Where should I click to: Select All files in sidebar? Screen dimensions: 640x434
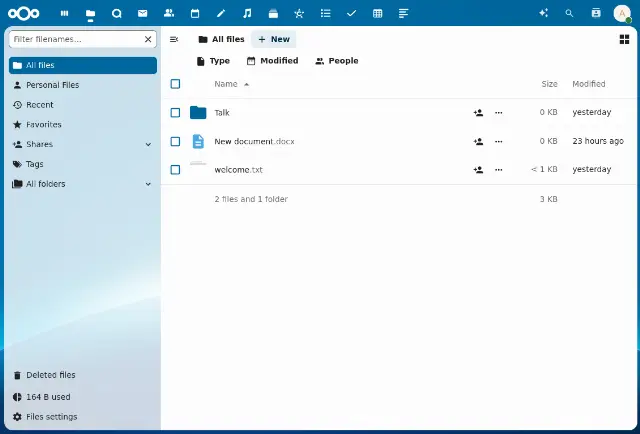click(x=83, y=65)
